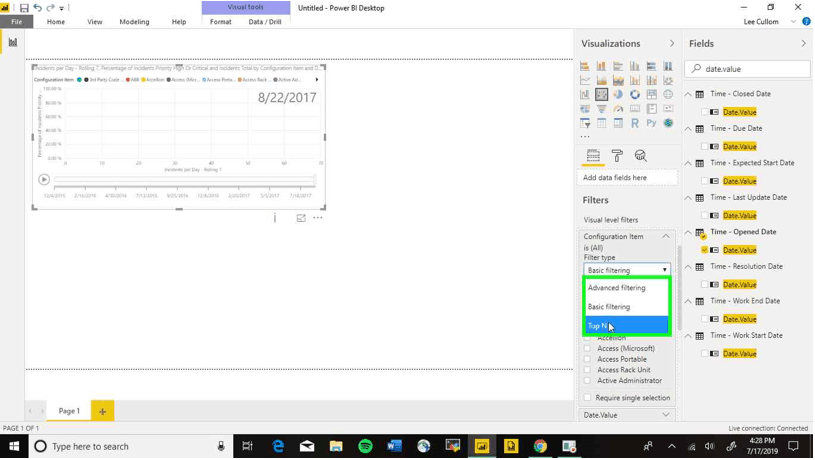Switch to the Modeling ribbon tab
815x460 pixels.
[x=134, y=22]
